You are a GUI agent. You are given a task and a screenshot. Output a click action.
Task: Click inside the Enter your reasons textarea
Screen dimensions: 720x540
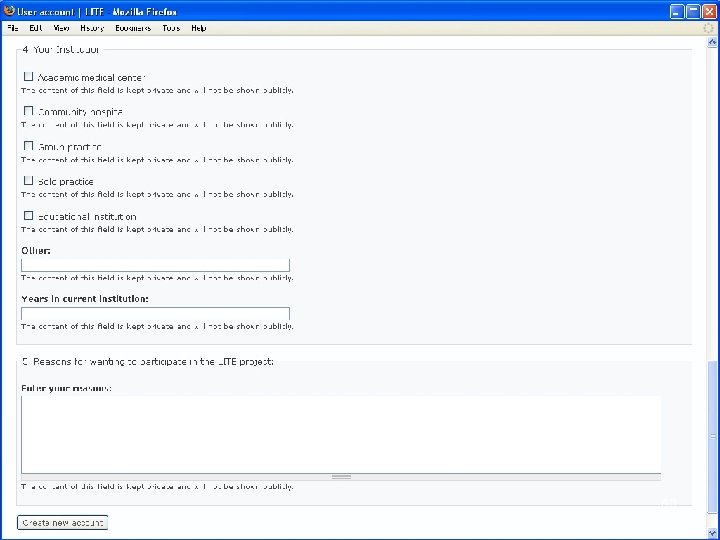pos(341,434)
